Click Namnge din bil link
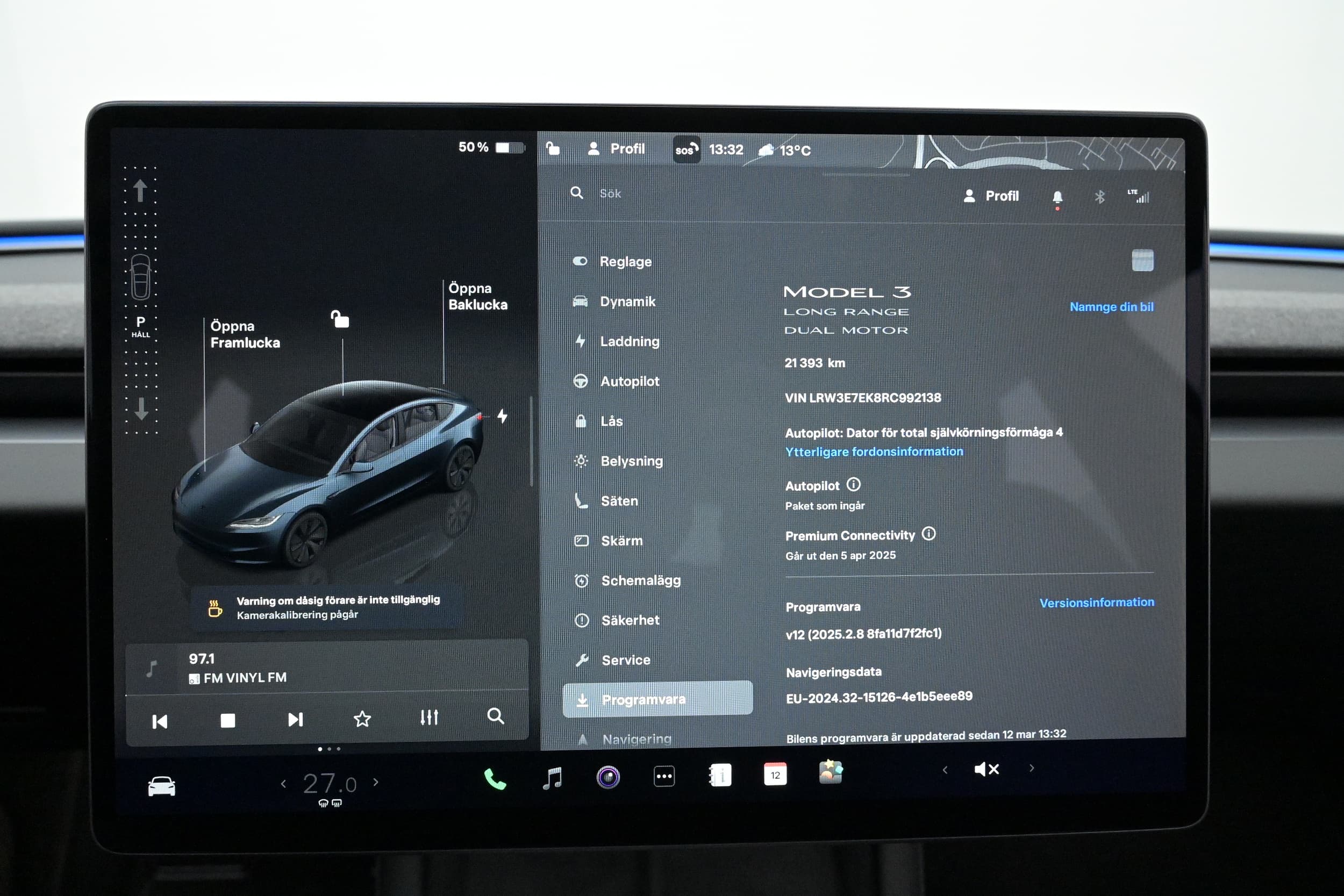 tap(1111, 307)
